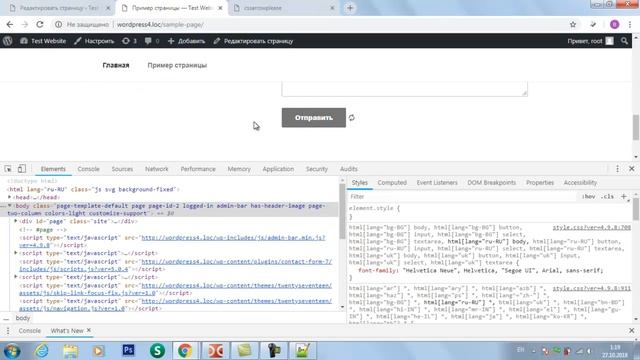The height and width of the screenshot is (360, 640).
Task: Open the Event Listeners tab
Action: 437,182
